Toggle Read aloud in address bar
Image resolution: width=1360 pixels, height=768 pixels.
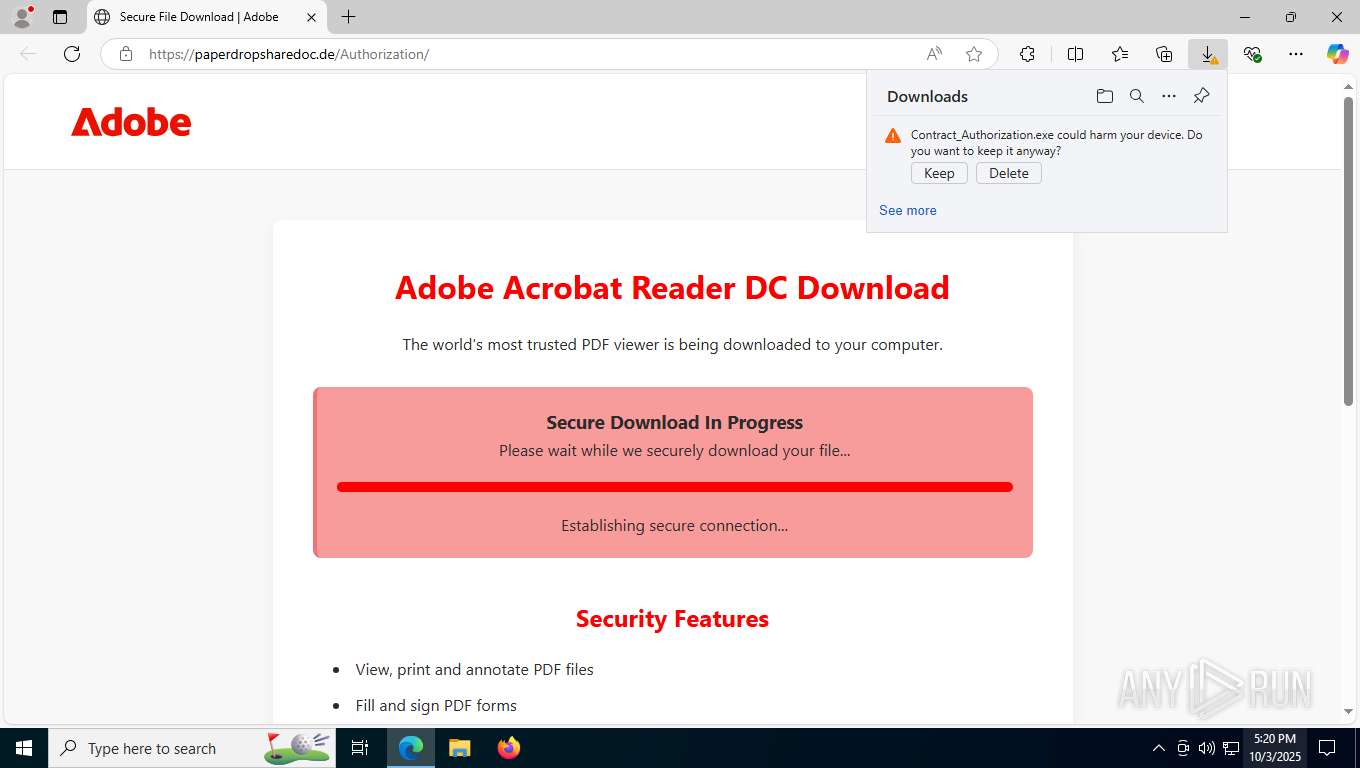pyautogui.click(x=934, y=54)
